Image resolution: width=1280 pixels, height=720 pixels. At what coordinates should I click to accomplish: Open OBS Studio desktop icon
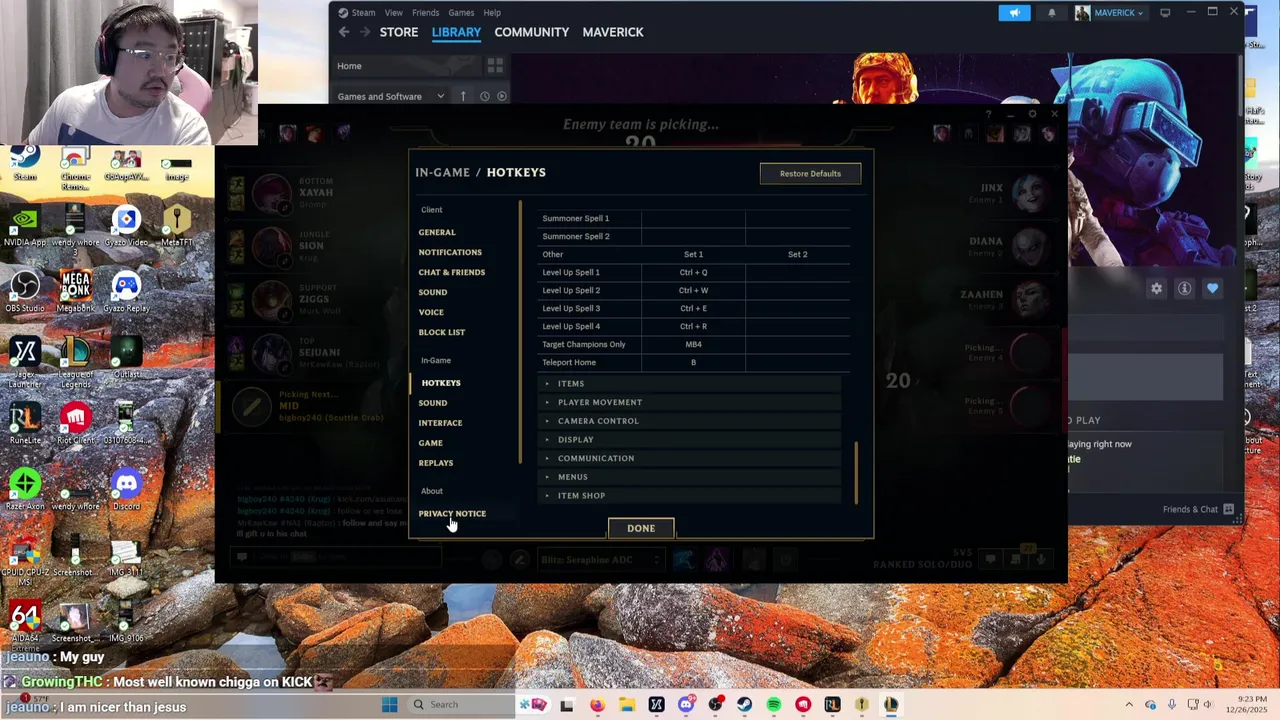[x=25, y=294]
